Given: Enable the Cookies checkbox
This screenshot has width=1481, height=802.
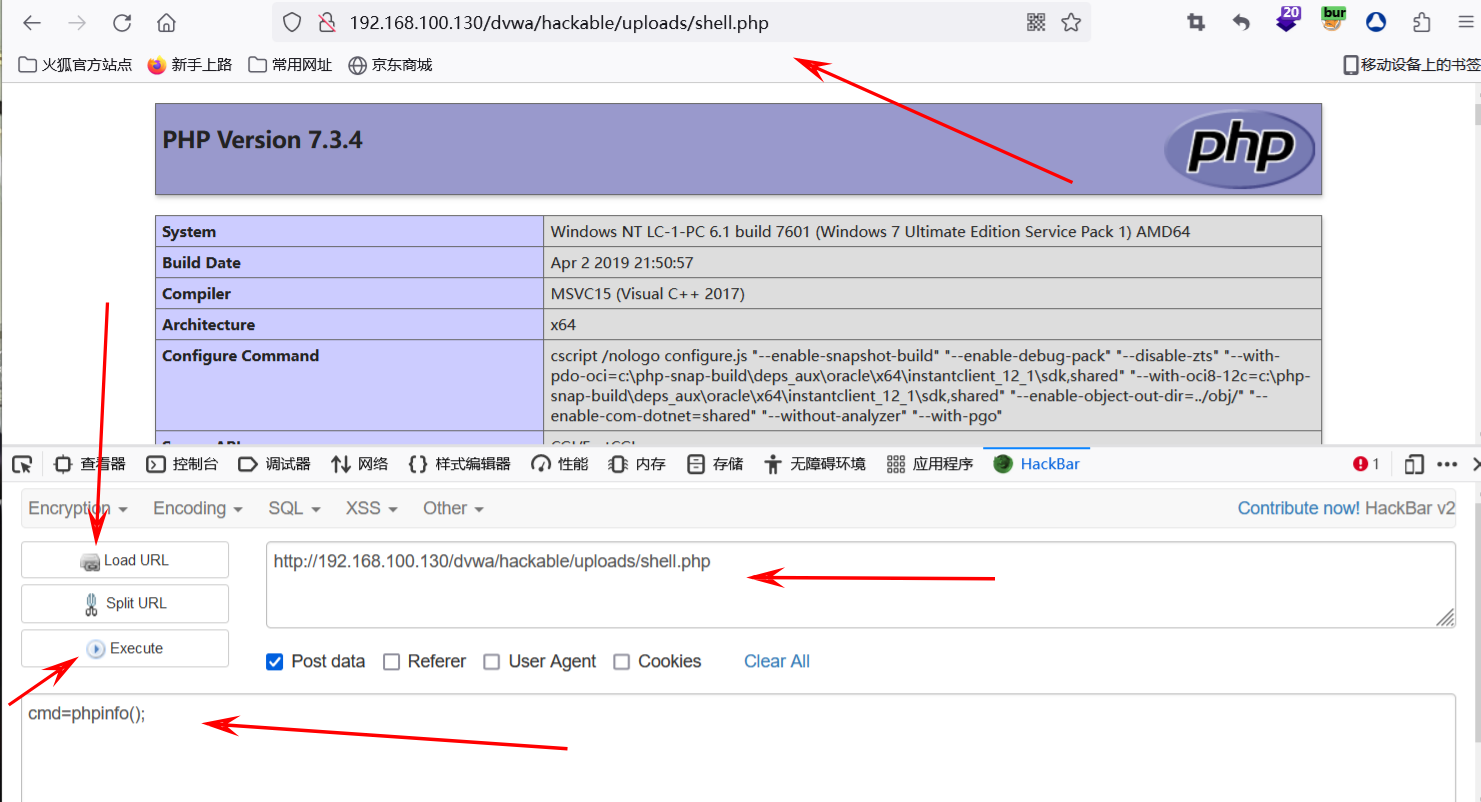Looking at the screenshot, I should (x=622, y=662).
